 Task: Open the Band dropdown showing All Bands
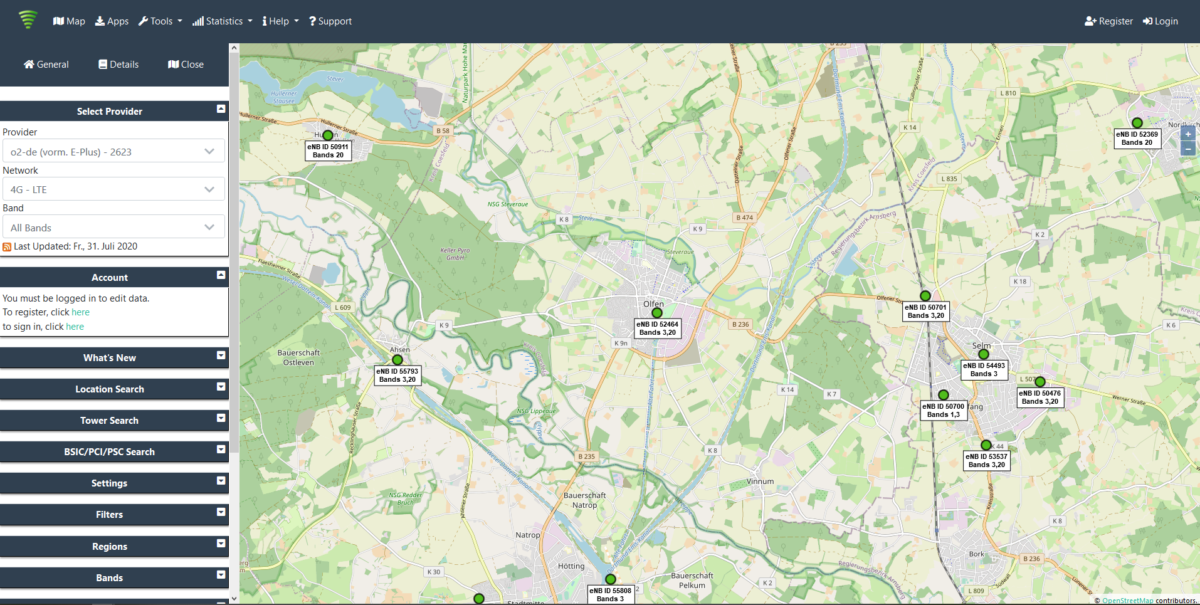[x=113, y=227]
